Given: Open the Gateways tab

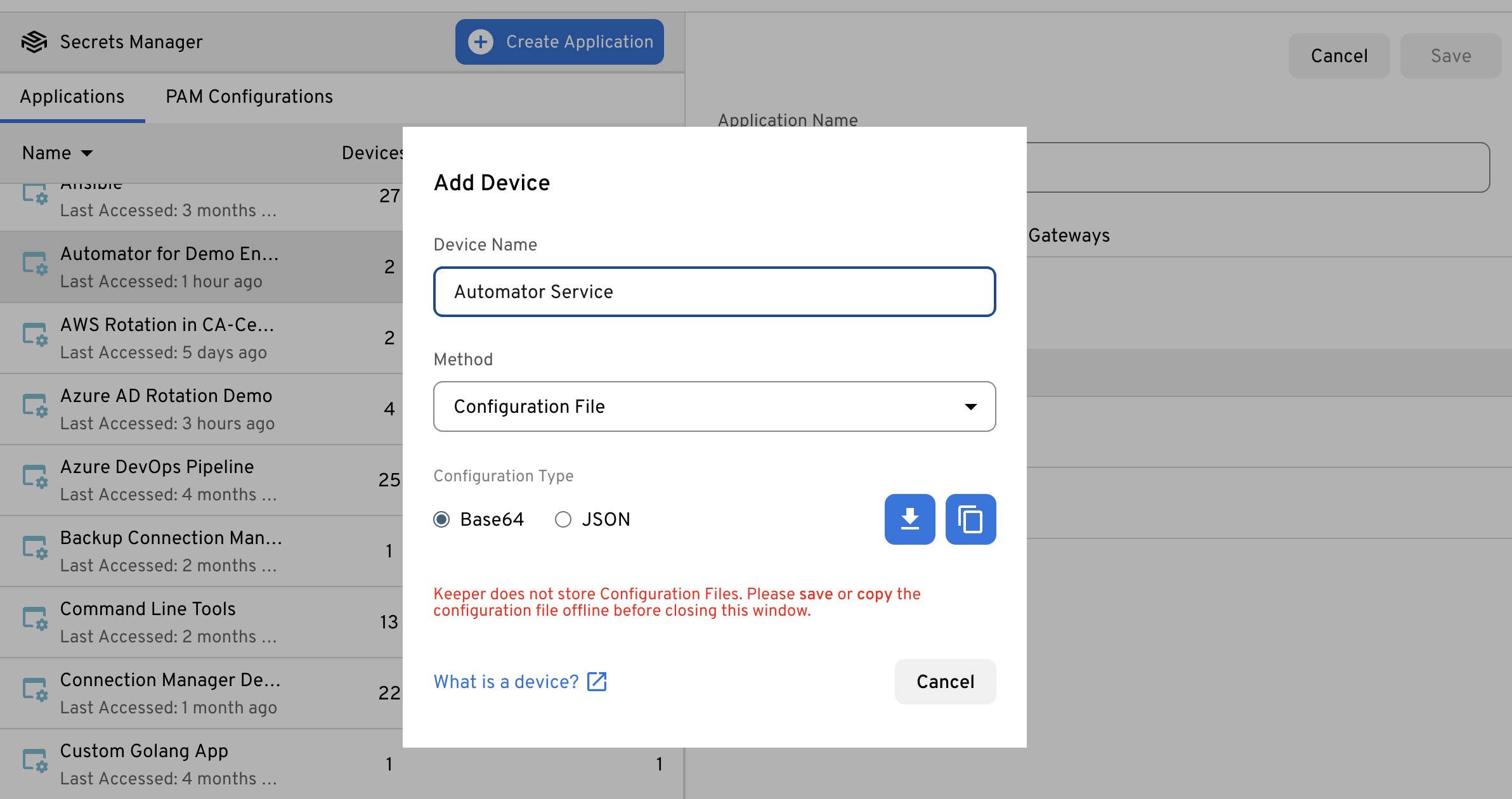Looking at the screenshot, I should point(1069,235).
